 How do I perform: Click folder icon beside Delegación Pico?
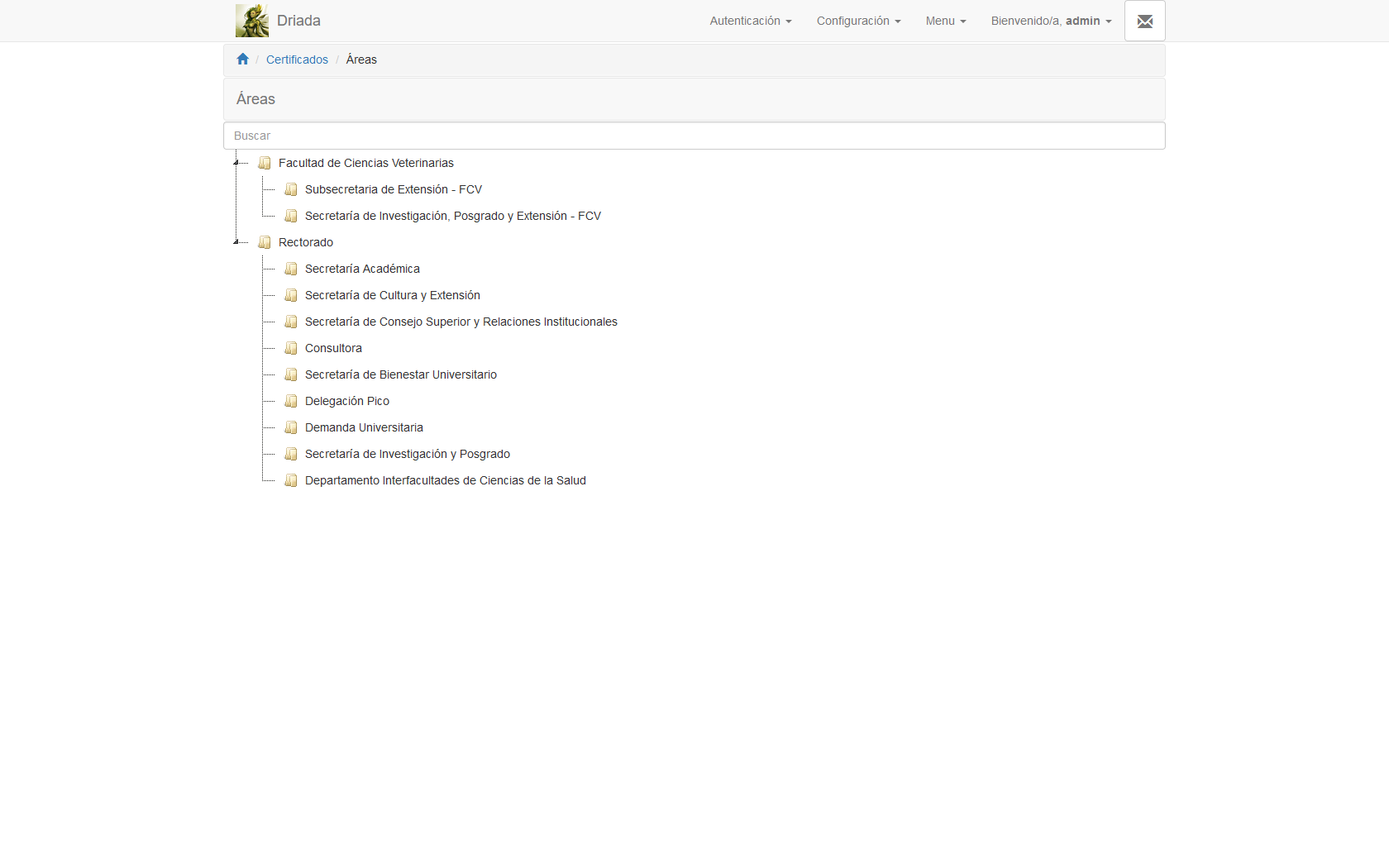[291, 402]
